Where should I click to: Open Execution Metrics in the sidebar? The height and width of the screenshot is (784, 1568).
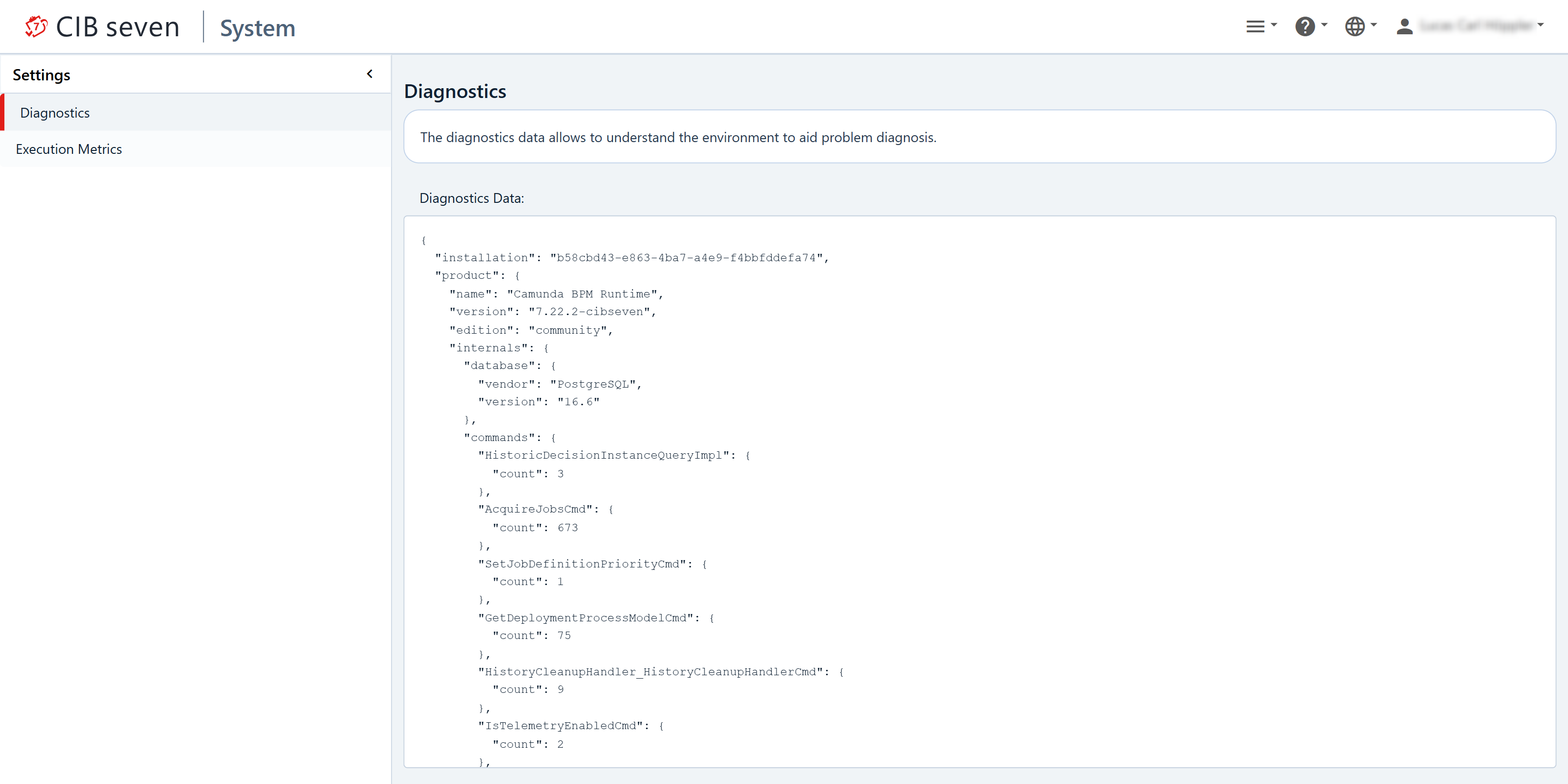click(69, 149)
